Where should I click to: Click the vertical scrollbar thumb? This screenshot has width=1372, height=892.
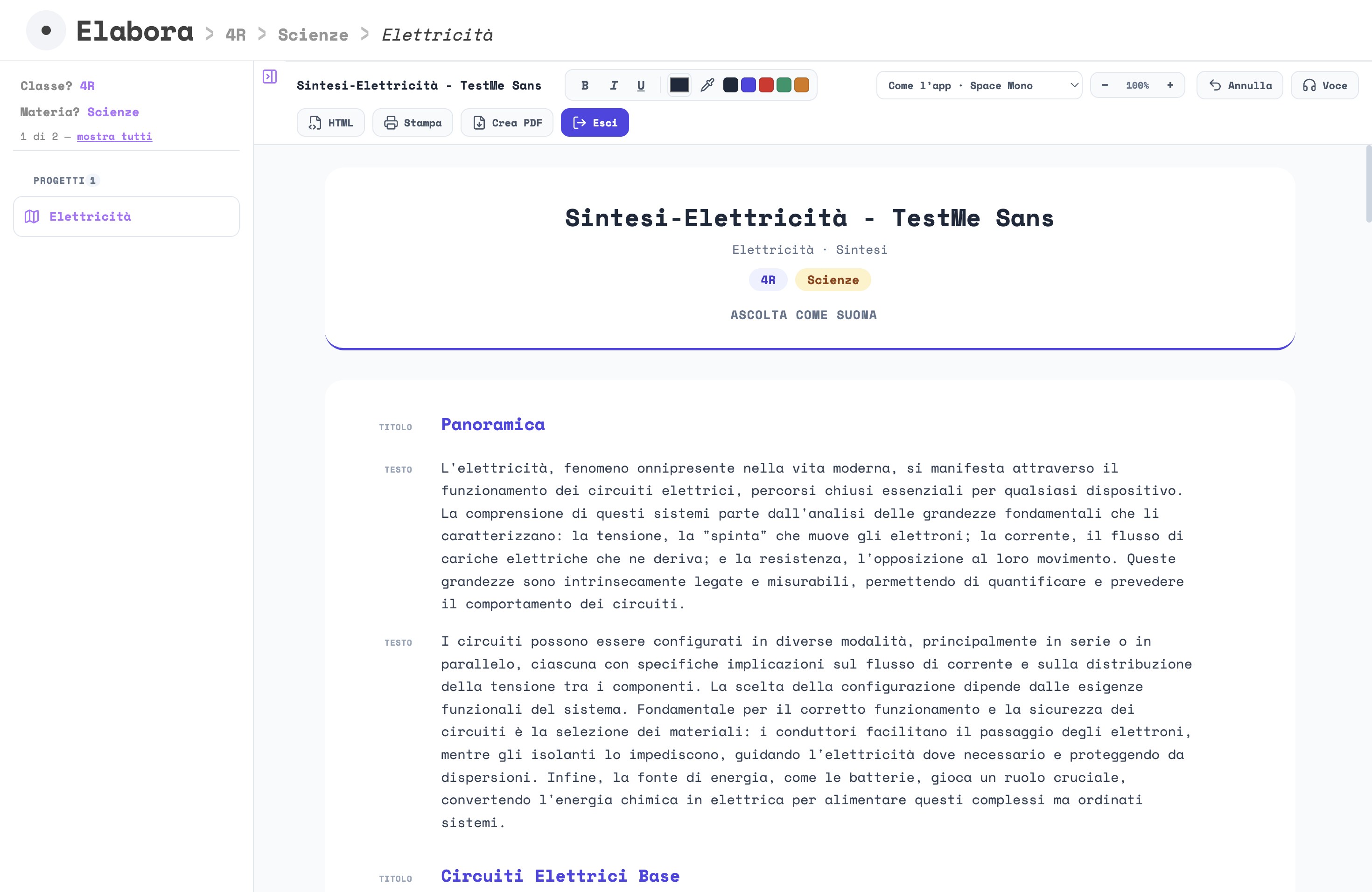pos(1369,184)
